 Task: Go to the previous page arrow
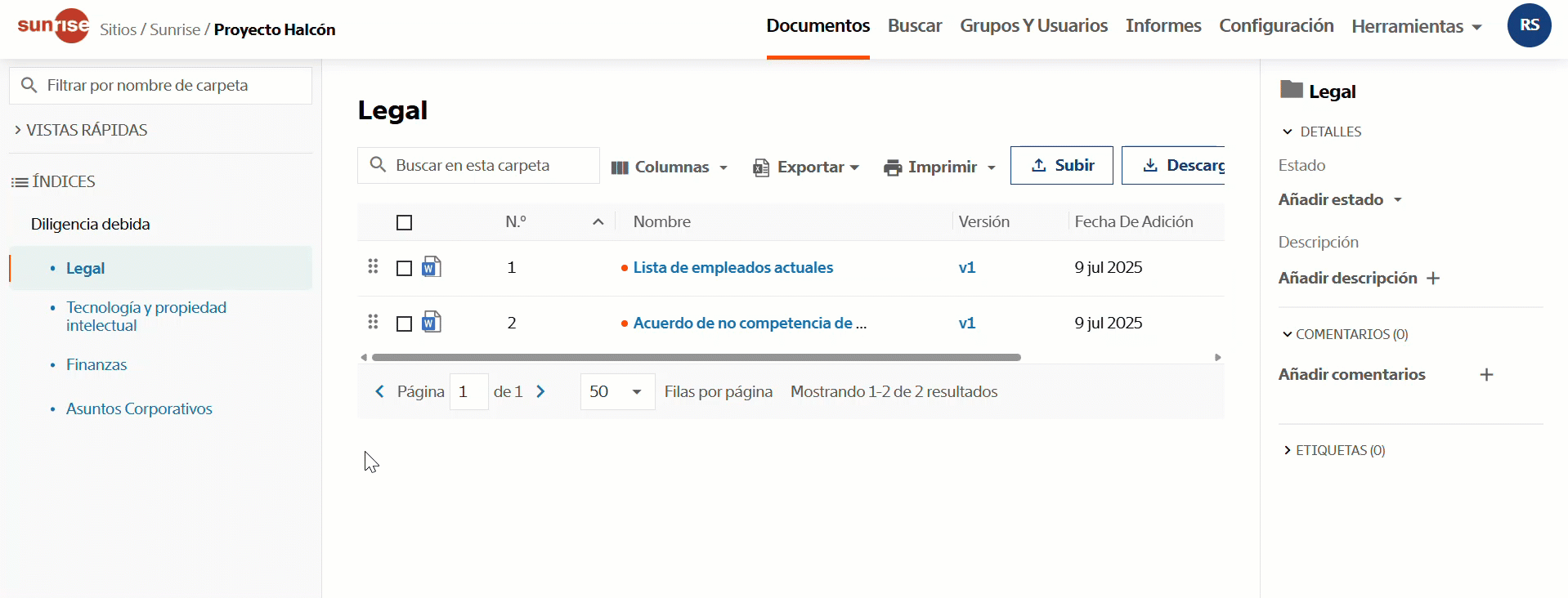tap(379, 391)
